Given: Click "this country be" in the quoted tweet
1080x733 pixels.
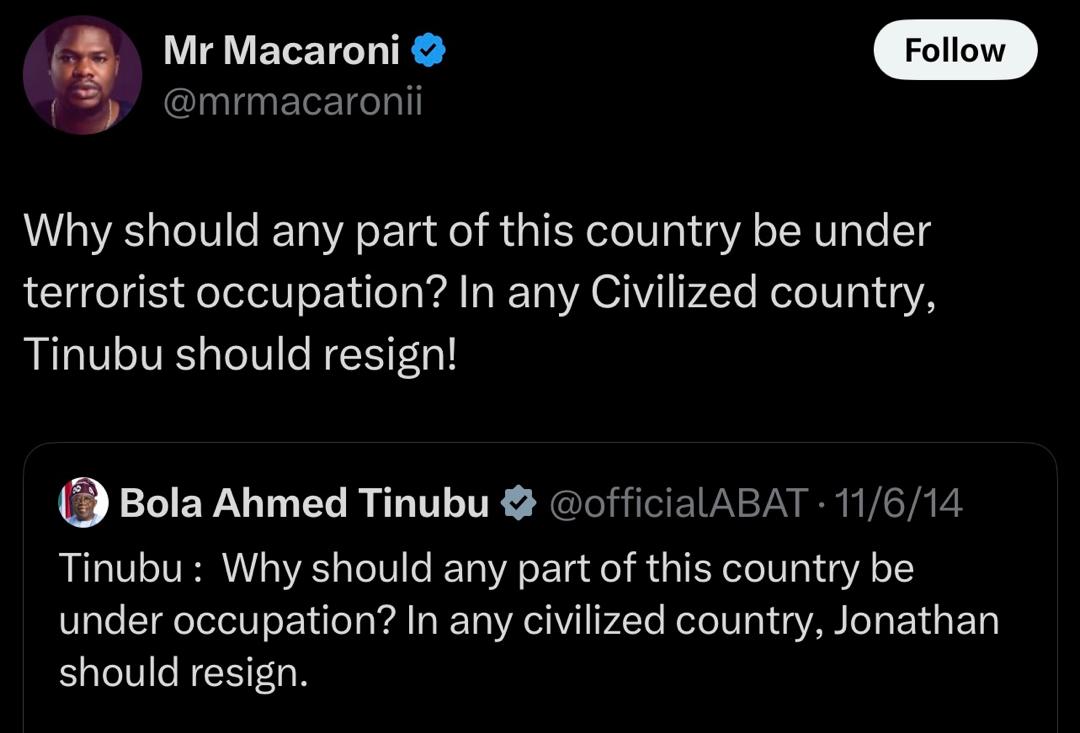Looking at the screenshot, I should point(788,569).
